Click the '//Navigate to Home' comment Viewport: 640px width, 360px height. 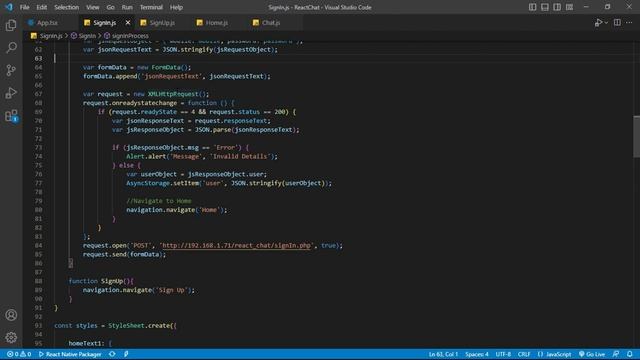coord(159,201)
